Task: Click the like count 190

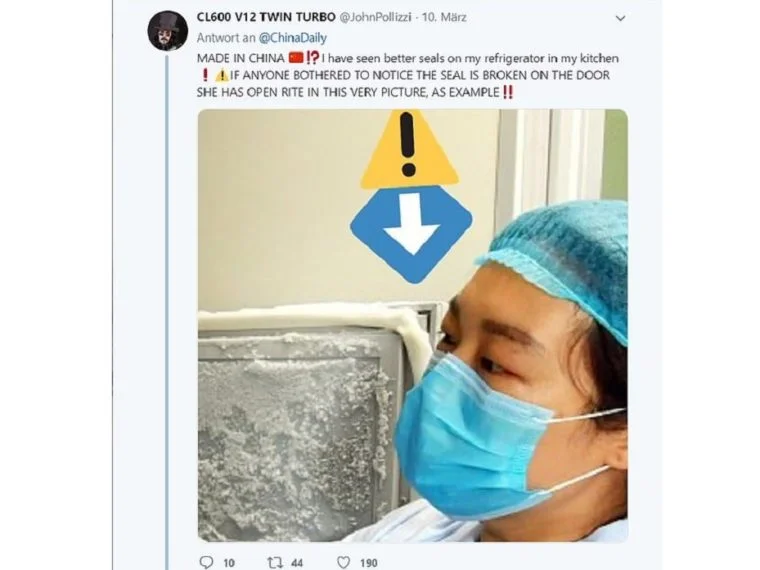Action: (x=368, y=563)
